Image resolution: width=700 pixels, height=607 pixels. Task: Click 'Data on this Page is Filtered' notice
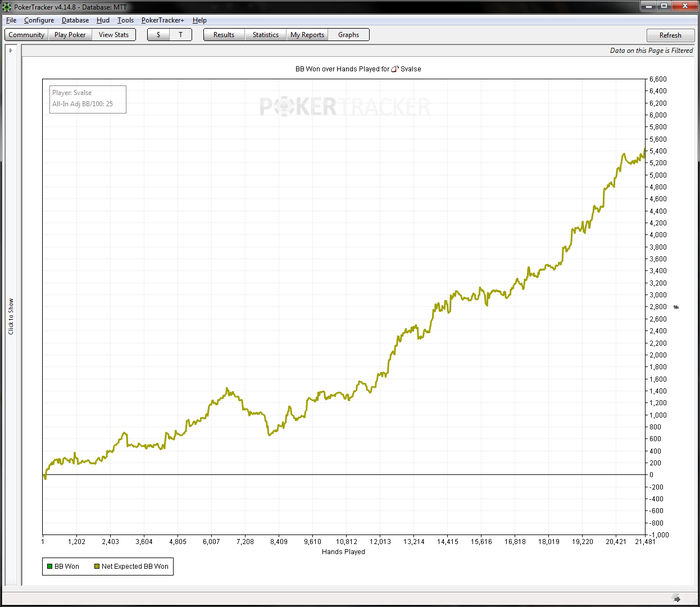[x=651, y=51]
